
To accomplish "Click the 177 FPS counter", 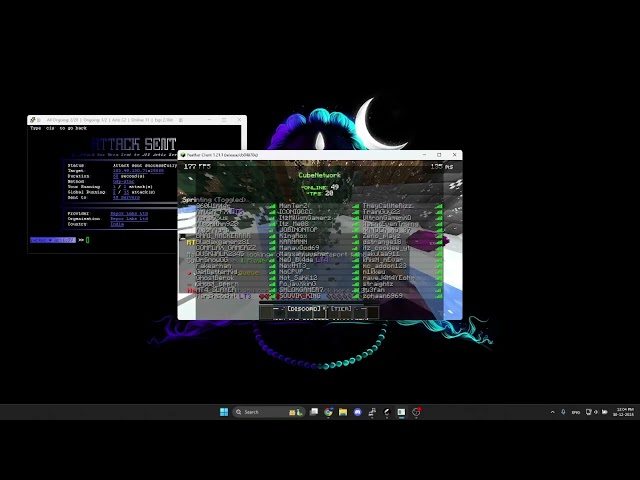I will tap(197, 167).
